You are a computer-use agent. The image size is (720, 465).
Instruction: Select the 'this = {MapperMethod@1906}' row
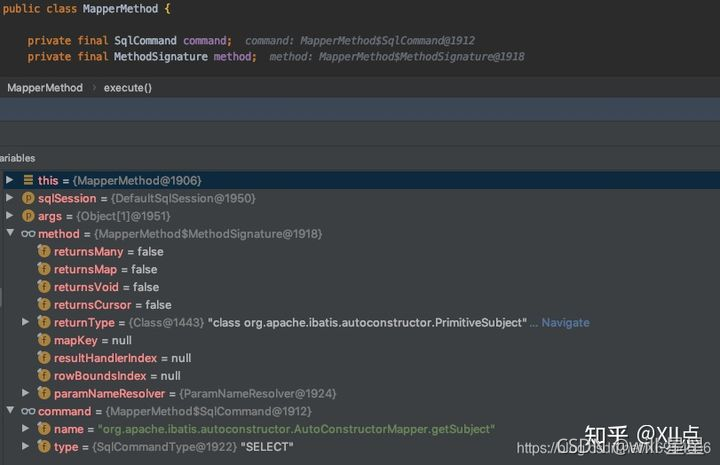tap(360, 180)
